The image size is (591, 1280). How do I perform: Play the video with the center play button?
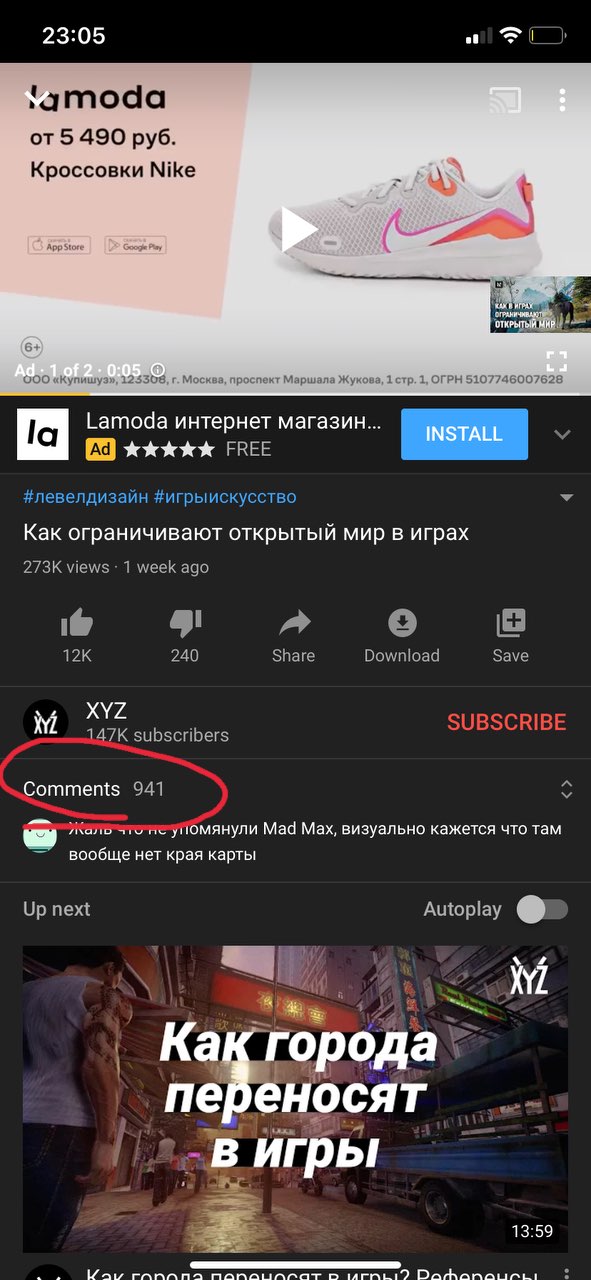click(x=298, y=230)
